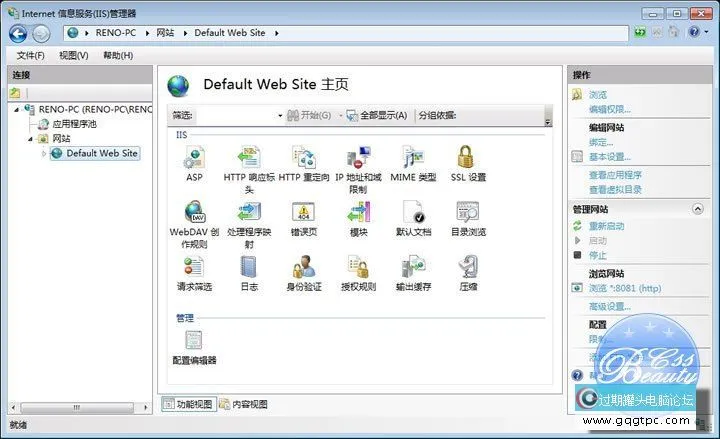This screenshot has height=439, width=720.
Task: Open HTTP 重定向 feature
Action: [304, 163]
